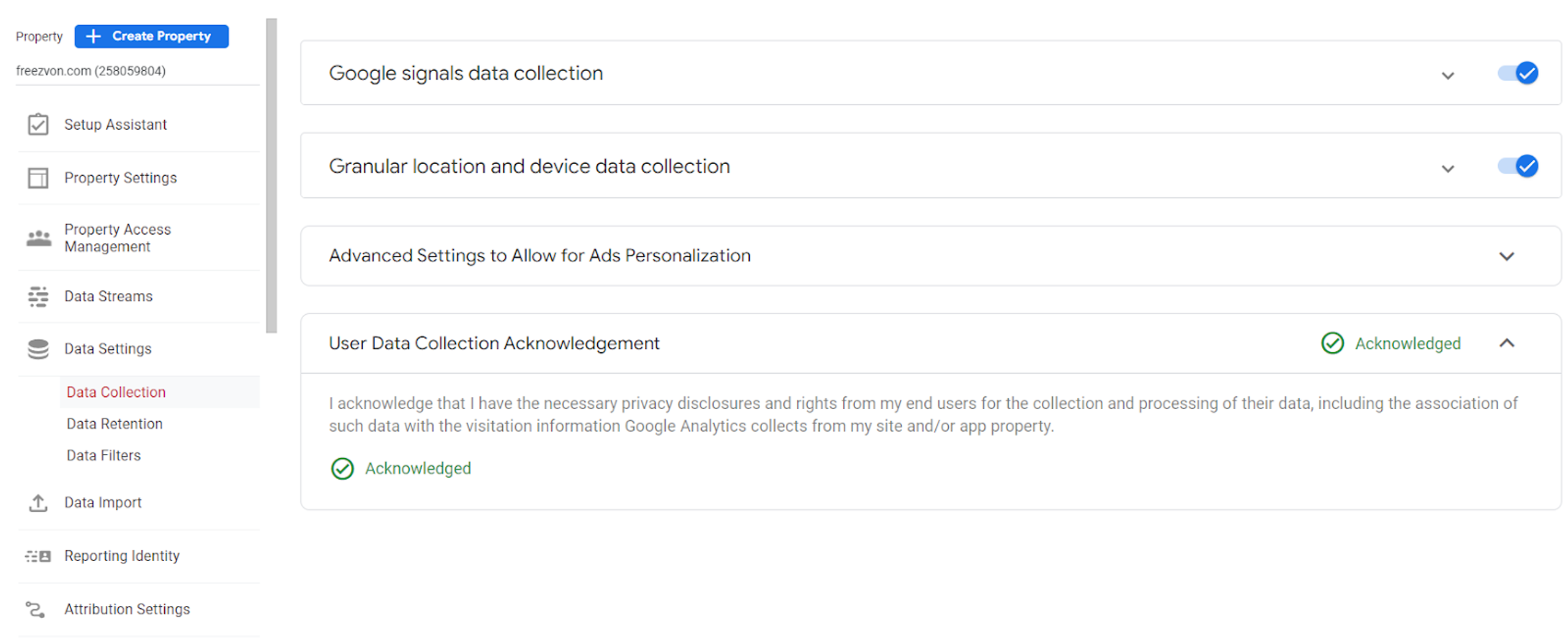Collapse User Data Collection Acknowledgement panel
This screenshot has height=642, width=1568.
click(1506, 344)
